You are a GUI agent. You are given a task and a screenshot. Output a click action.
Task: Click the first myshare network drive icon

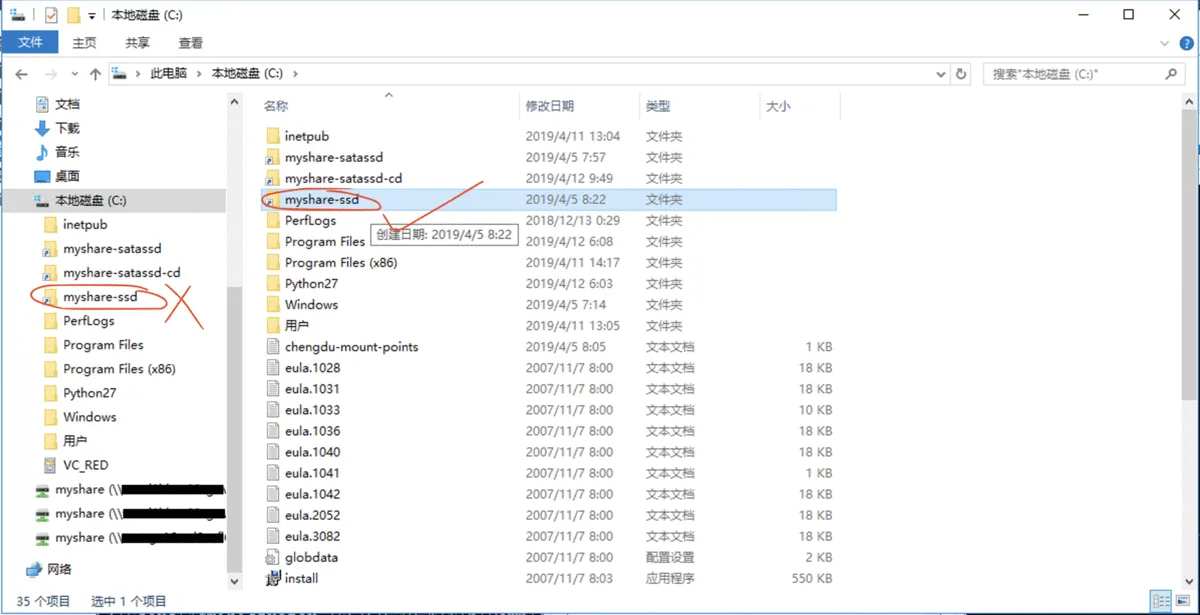(x=41, y=490)
